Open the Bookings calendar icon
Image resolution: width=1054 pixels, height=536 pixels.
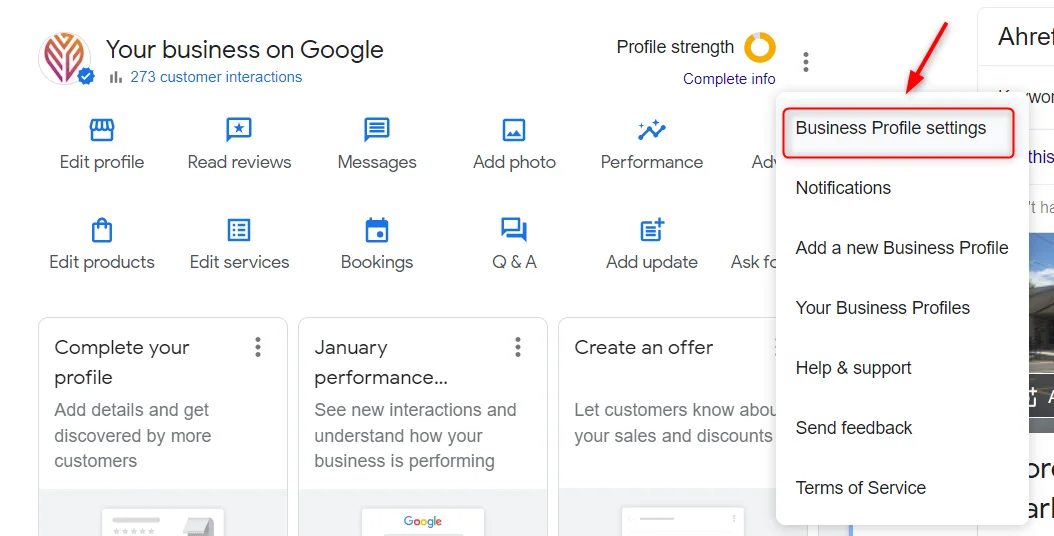pyautogui.click(x=376, y=230)
